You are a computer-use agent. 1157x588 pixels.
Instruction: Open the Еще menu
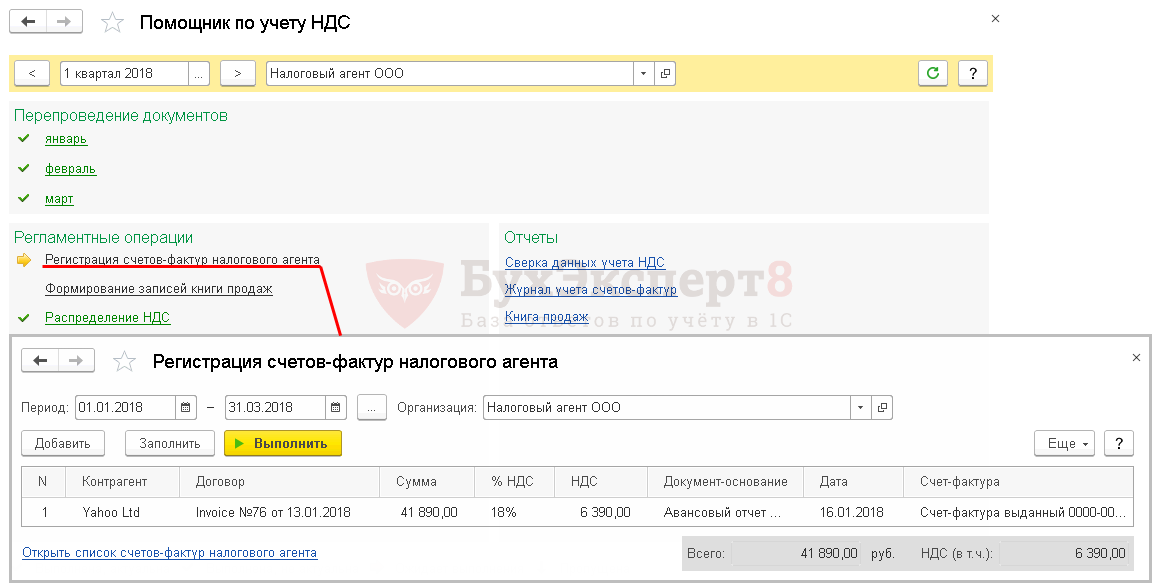(x=1065, y=443)
